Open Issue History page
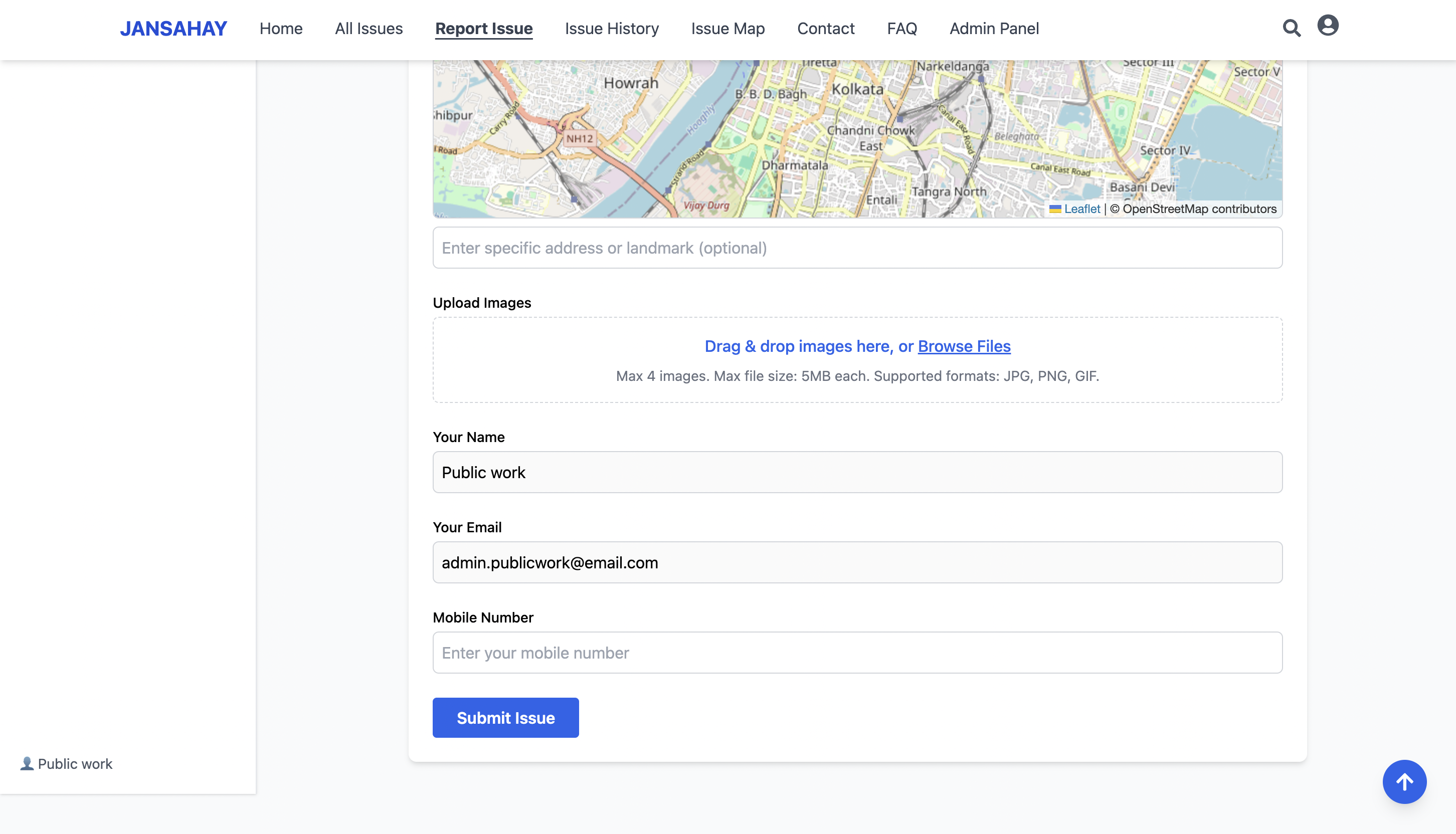This screenshot has height=834, width=1456. click(611, 29)
